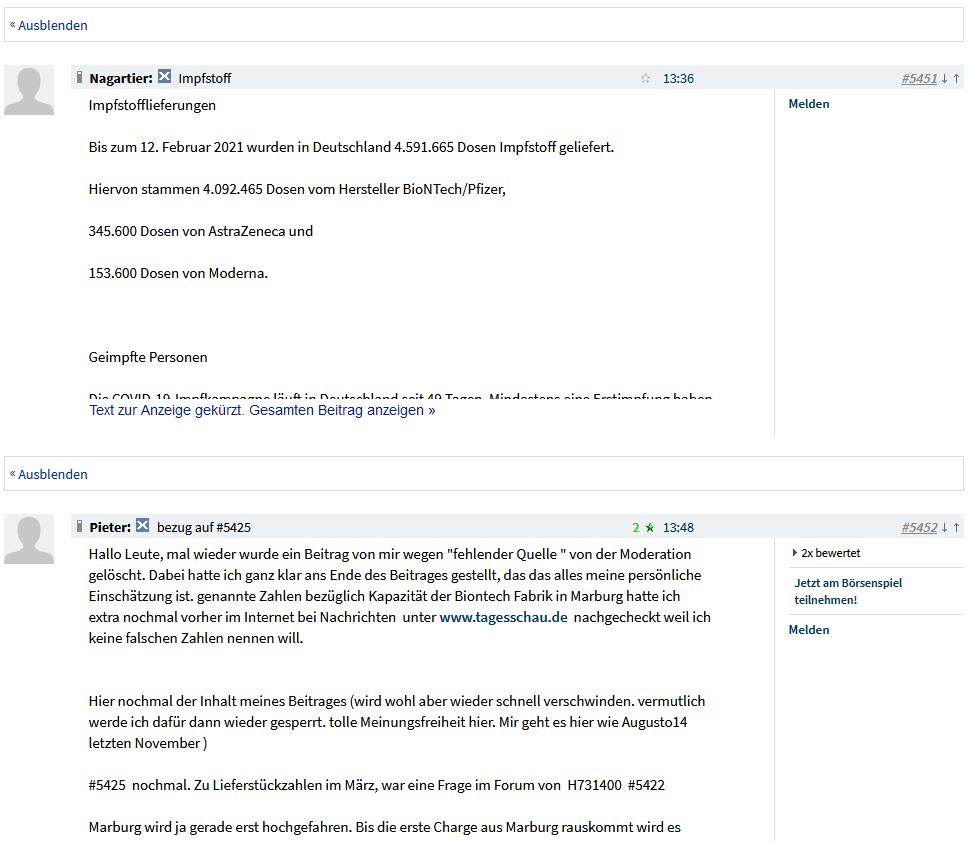Click status marker left of Pieter
The width and height of the screenshot is (973, 841).
click(x=79, y=526)
